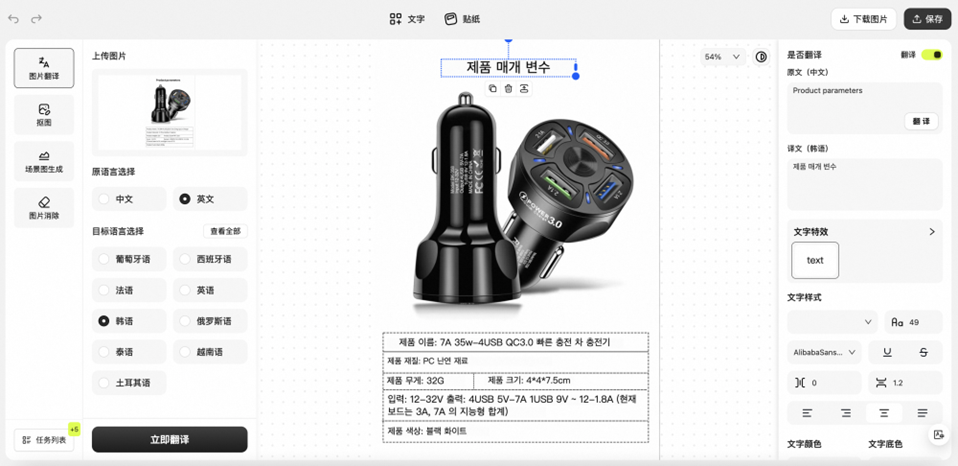Select the 제품 크기 size cell

[x=529, y=380]
